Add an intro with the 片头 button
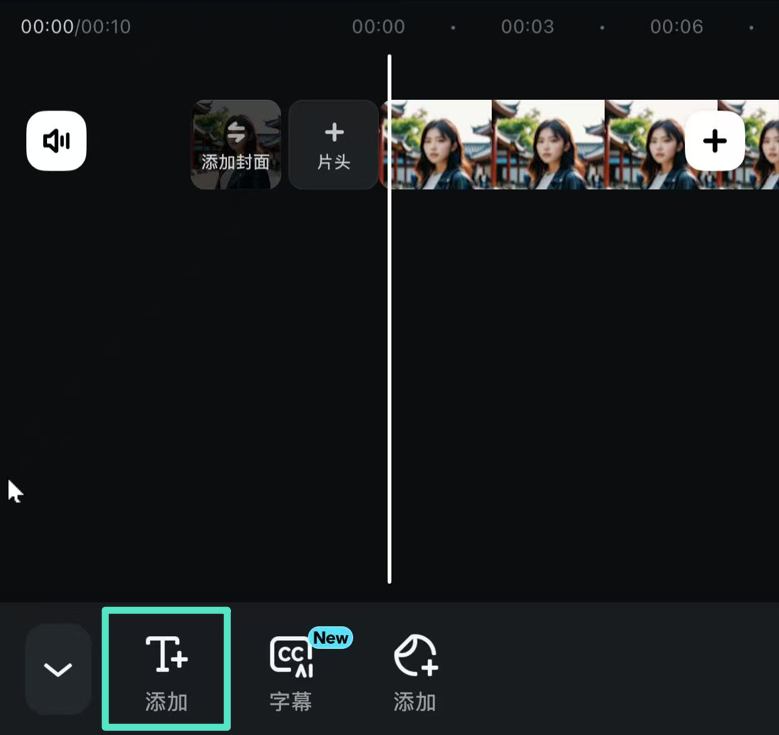The height and width of the screenshot is (735, 779). click(x=333, y=145)
